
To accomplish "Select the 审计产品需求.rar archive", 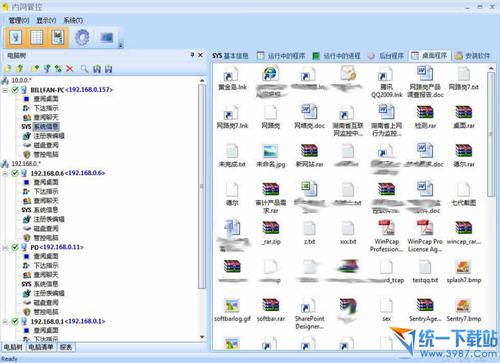I will click(x=270, y=198).
